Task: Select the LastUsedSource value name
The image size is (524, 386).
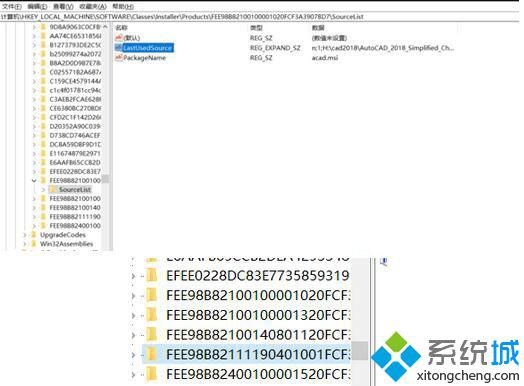Action: tap(148, 48)
